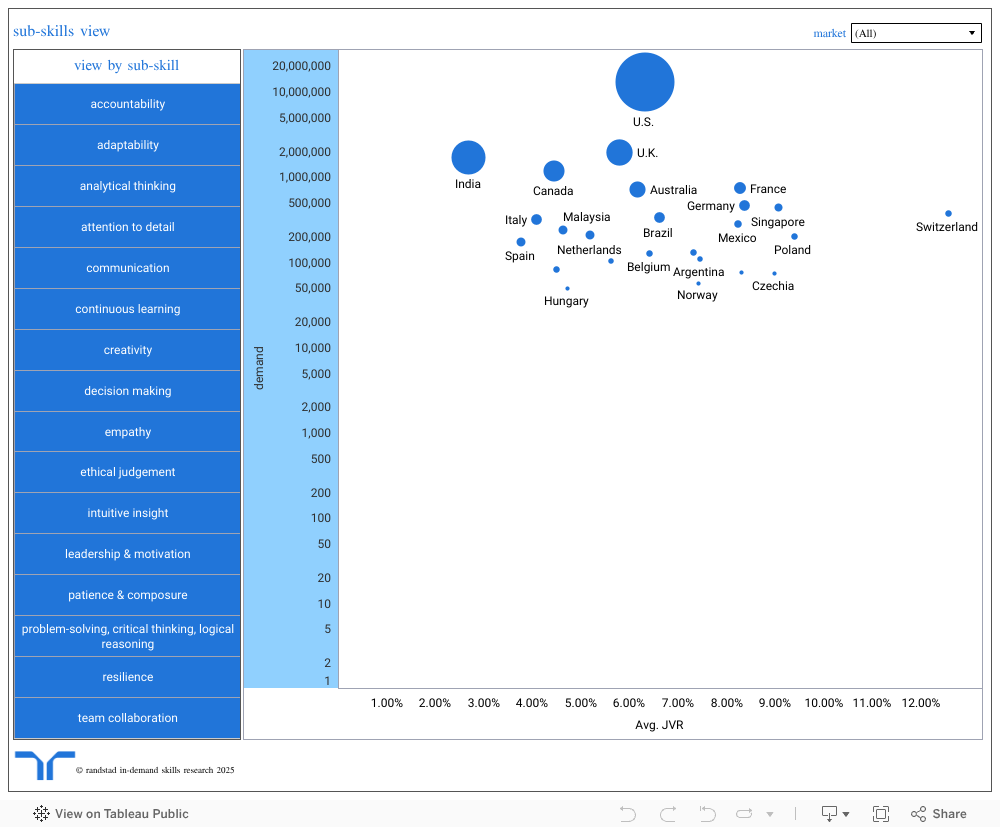1000x827 pixels.
Task: Click the revert icon in toolbar
Action: click(707, 814)
